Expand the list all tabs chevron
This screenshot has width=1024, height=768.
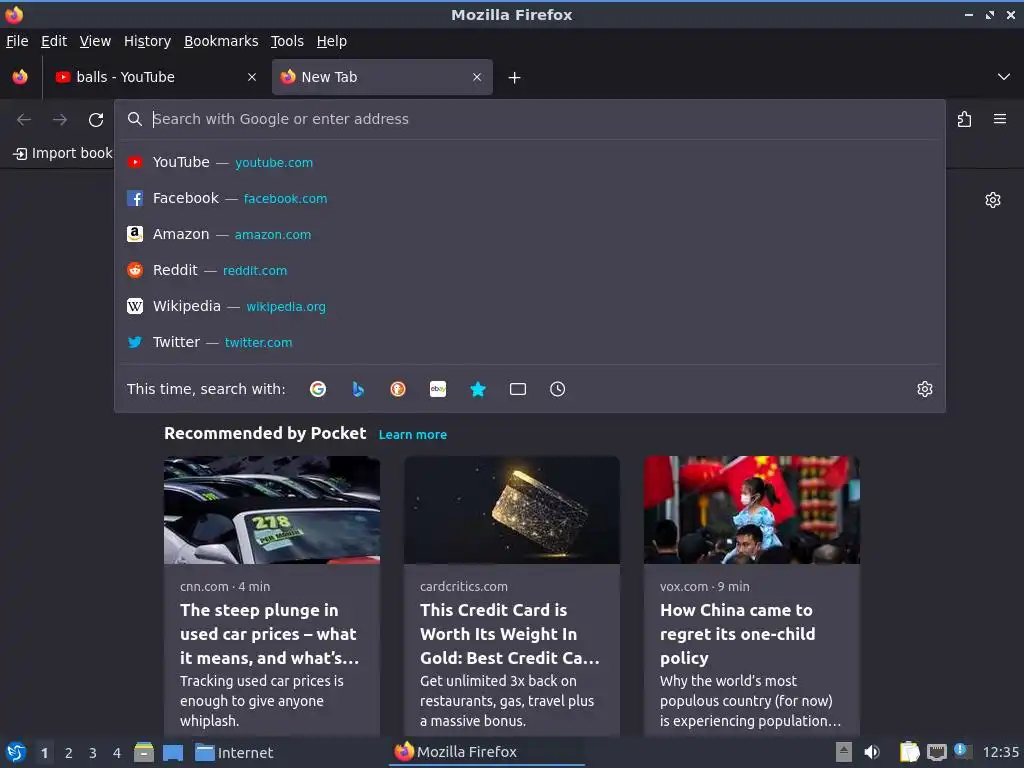pyautogui.click(x=1004, y=77)
